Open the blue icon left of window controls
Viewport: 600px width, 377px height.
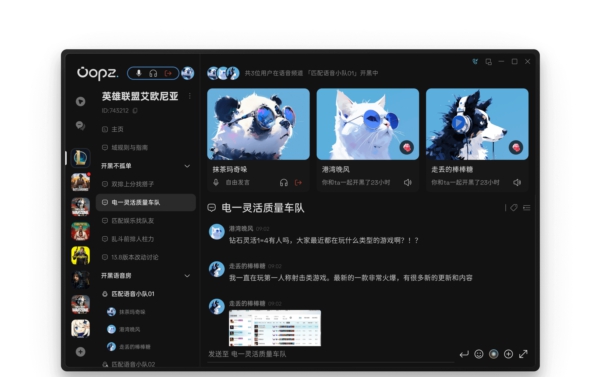click(475, 62)
